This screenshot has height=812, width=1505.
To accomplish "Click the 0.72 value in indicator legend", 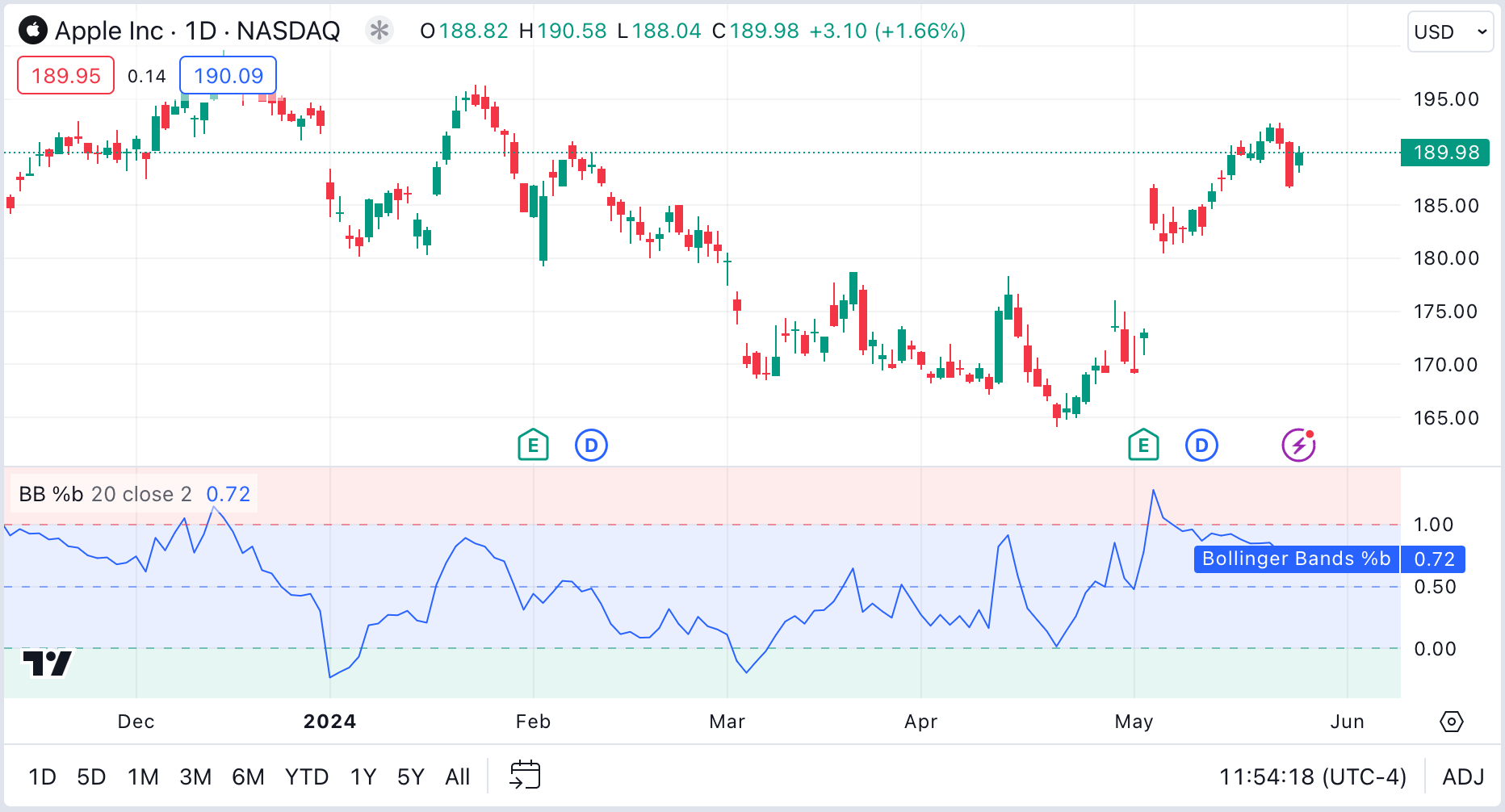I will pyautogui.click(x=228, y=494).
